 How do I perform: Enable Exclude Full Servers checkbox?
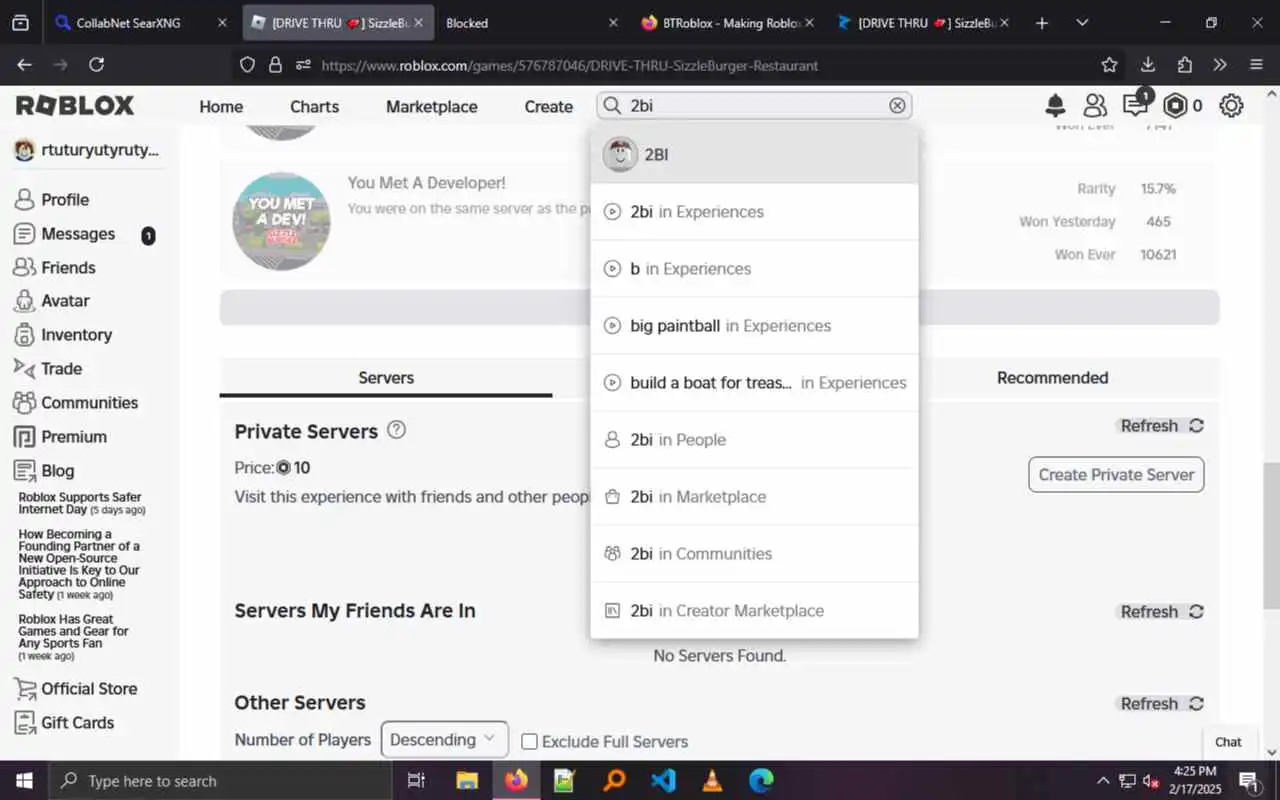(530, 742)
